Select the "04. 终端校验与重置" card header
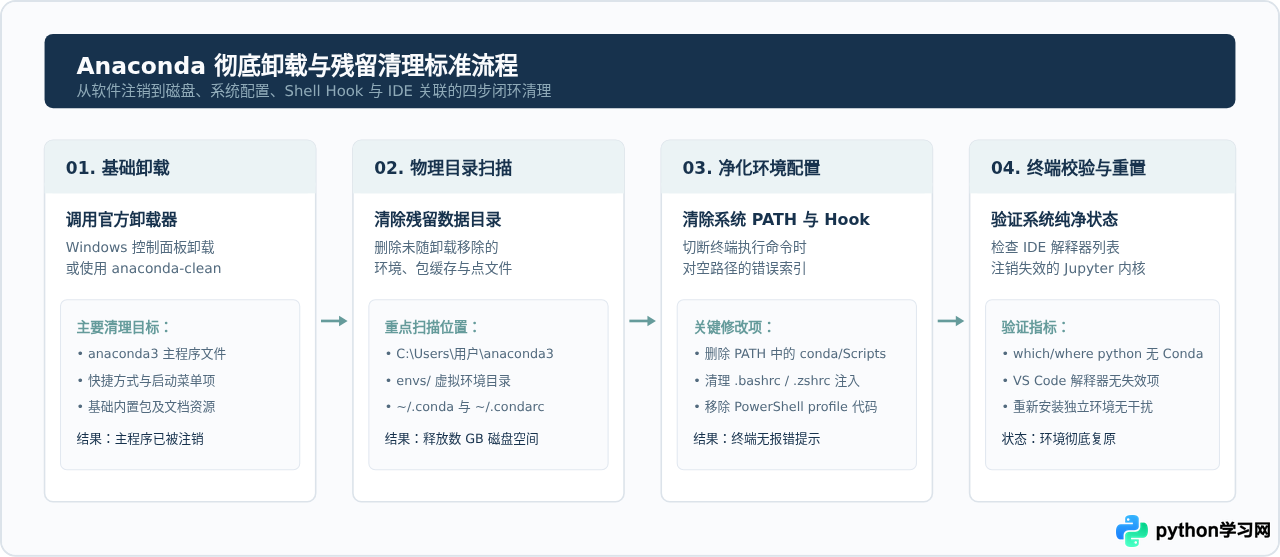This screenshot has width=1280, height=557. (1102, 167)
